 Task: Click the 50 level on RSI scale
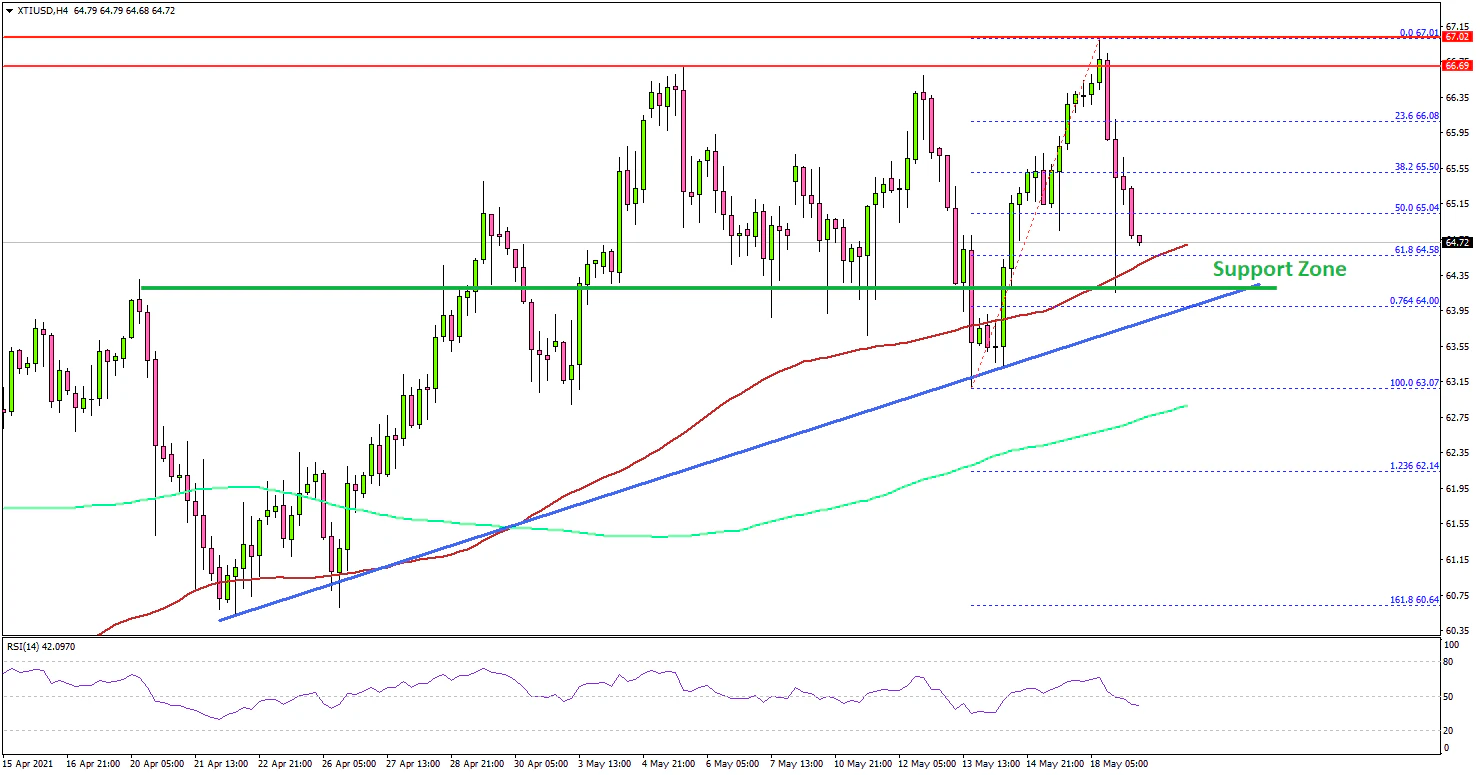[1449, 696]
